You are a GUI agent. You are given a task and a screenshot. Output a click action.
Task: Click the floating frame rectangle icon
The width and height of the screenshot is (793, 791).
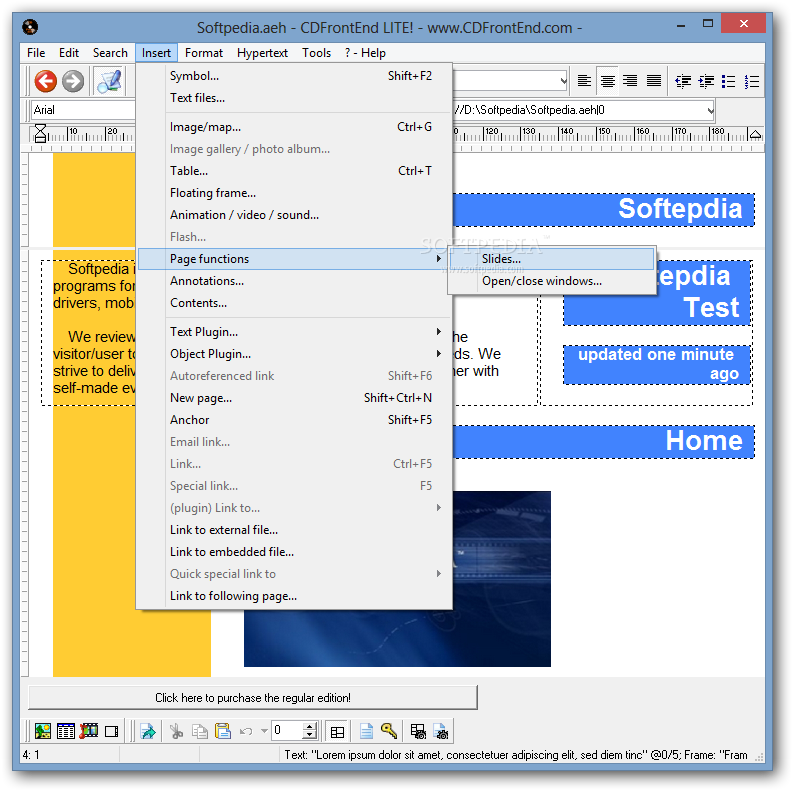[111, 731]
